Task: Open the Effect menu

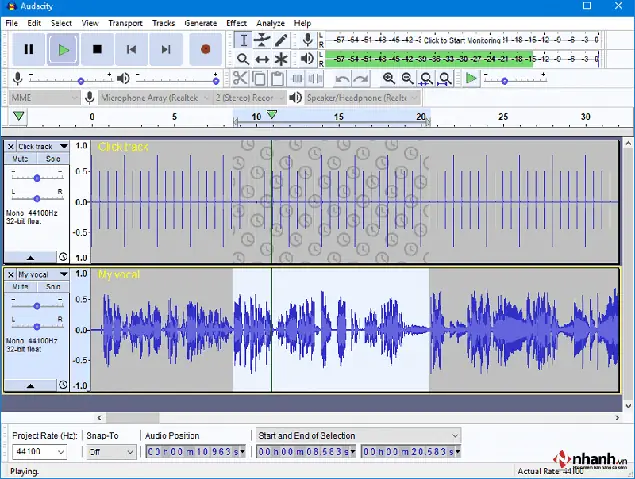Action: [x=236, y=23]
